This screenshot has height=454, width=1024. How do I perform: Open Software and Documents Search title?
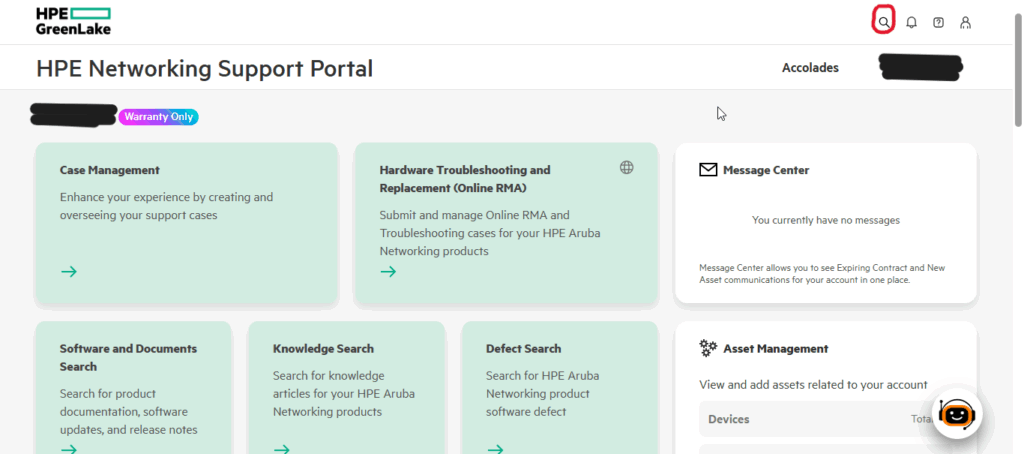(x=129, y=357)
